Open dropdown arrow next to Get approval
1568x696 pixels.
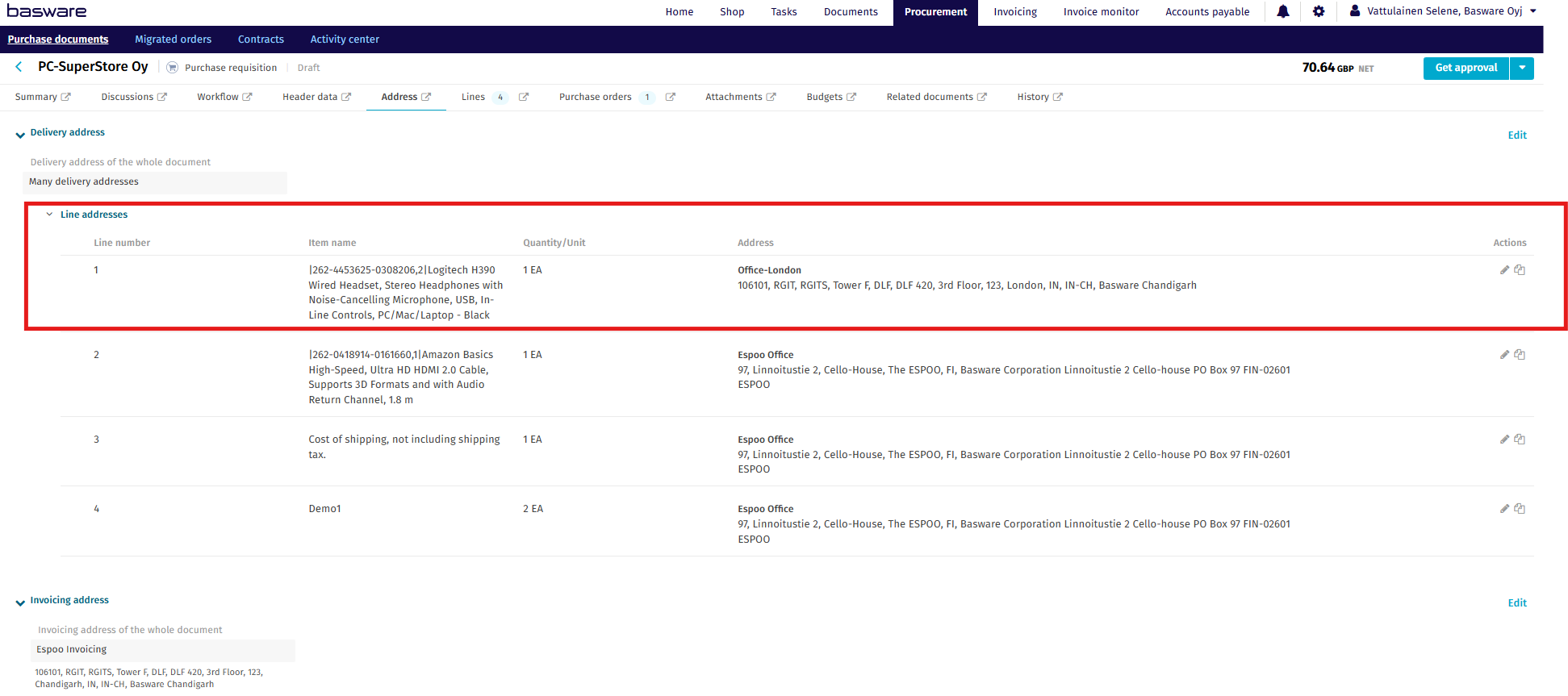pyautogui.click(x=1522, y=69)
